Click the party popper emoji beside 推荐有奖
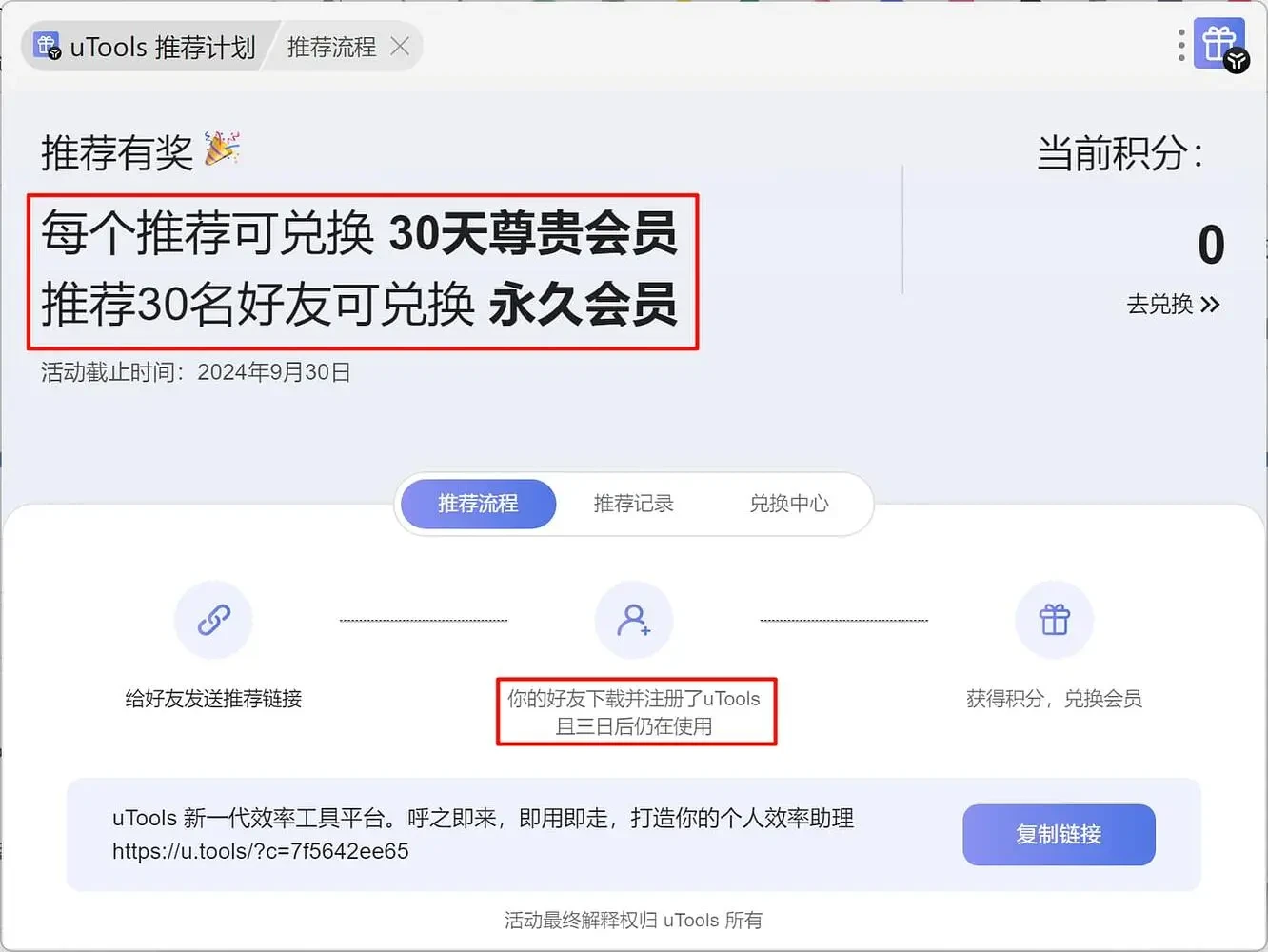 coord(222,149)
